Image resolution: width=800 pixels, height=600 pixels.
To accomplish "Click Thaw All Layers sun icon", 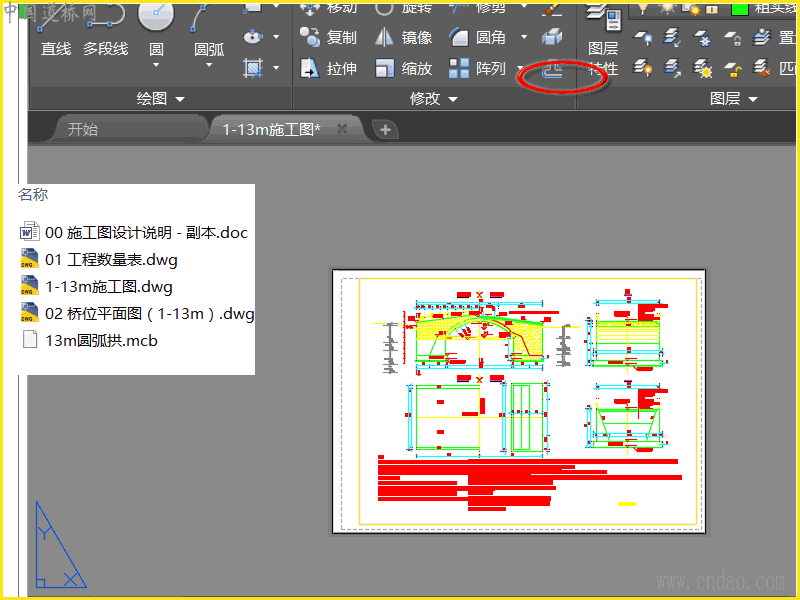I will pos(702,68).
